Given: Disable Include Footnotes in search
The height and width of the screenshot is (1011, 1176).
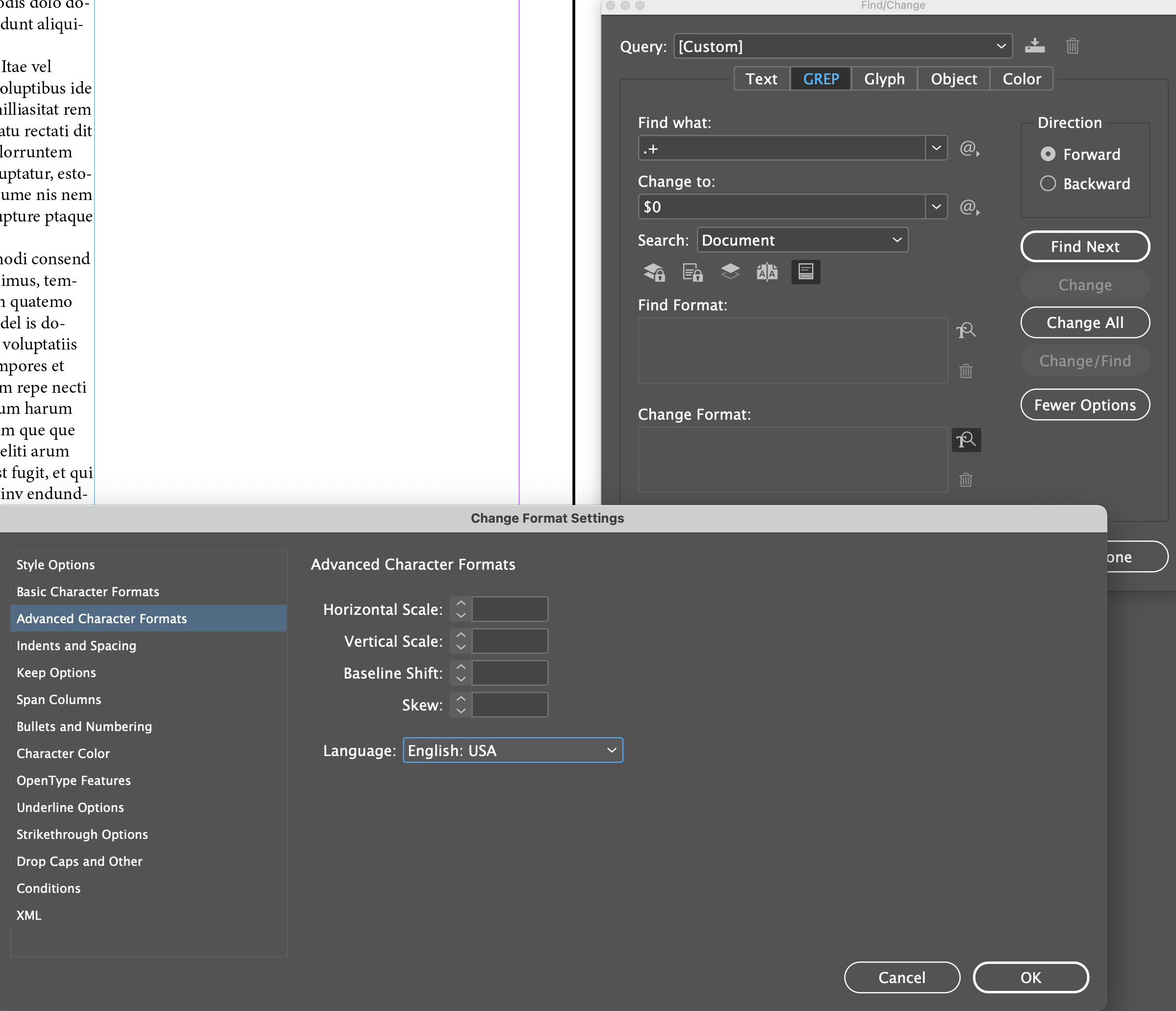Looking at the screenshot, I should (x=805, y=272).
